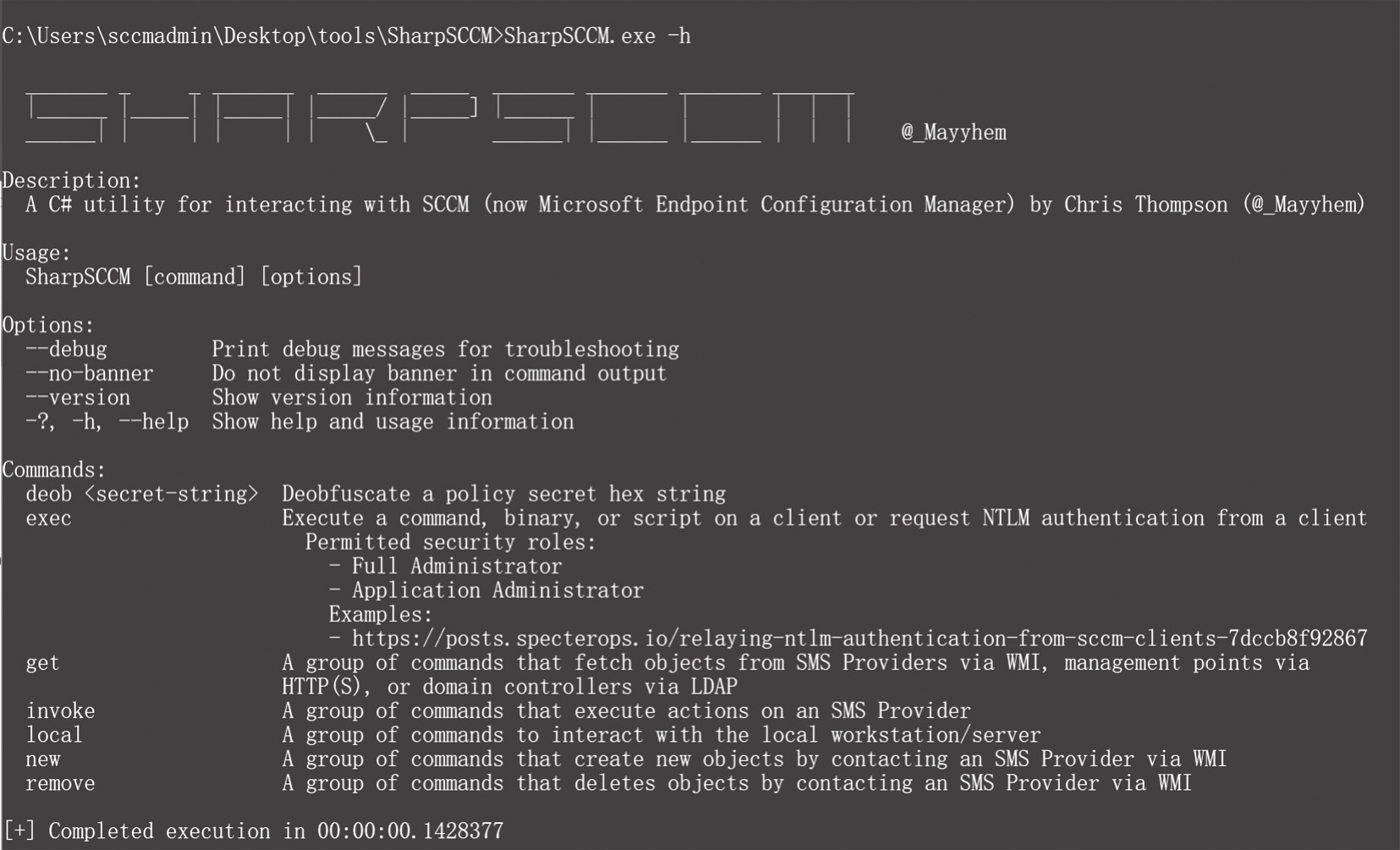The image size is (1400, 850).
Task: Click the --help option entry
Action: pos(107,421)
